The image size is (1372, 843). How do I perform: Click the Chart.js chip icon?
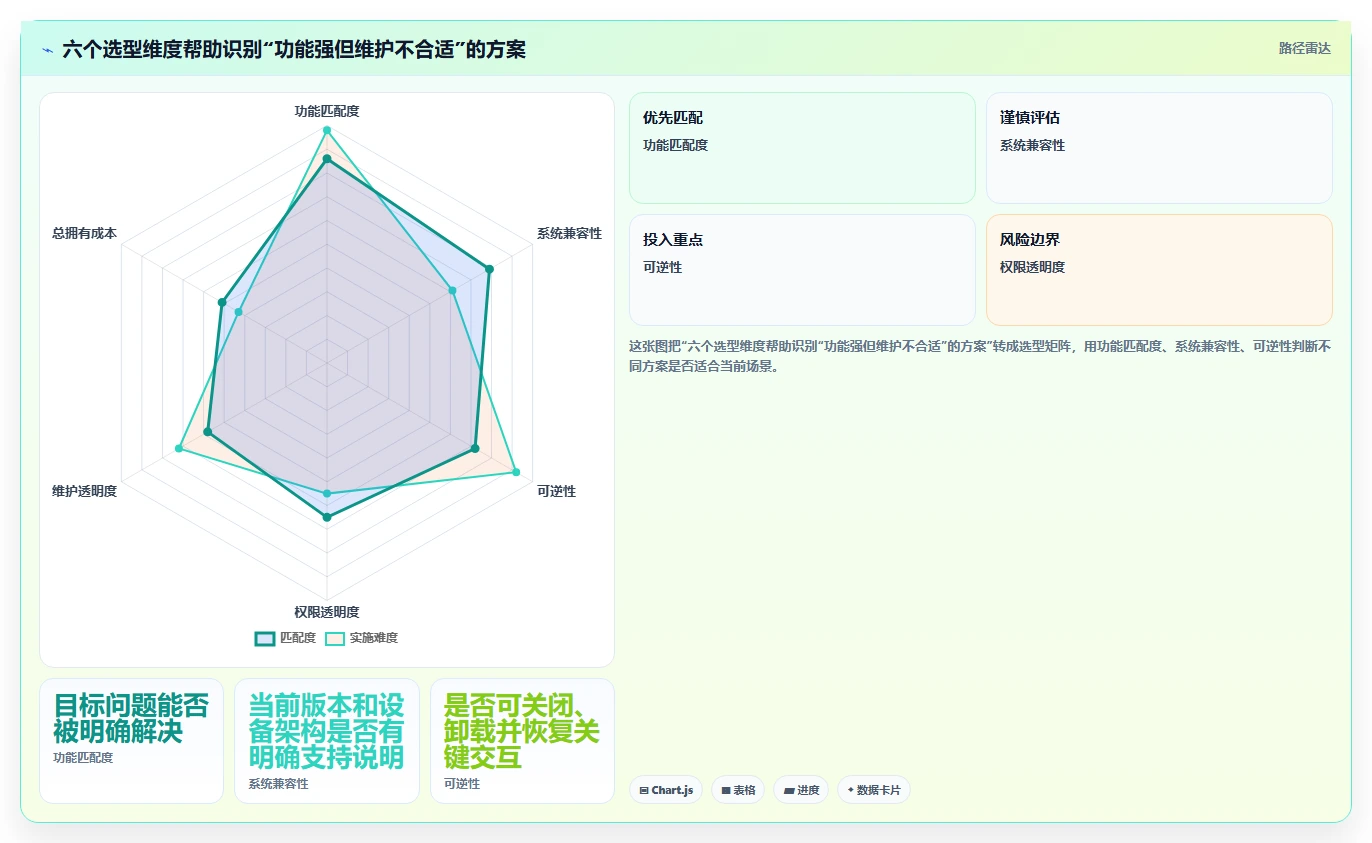pyautogui.click(x=644, y=790)
